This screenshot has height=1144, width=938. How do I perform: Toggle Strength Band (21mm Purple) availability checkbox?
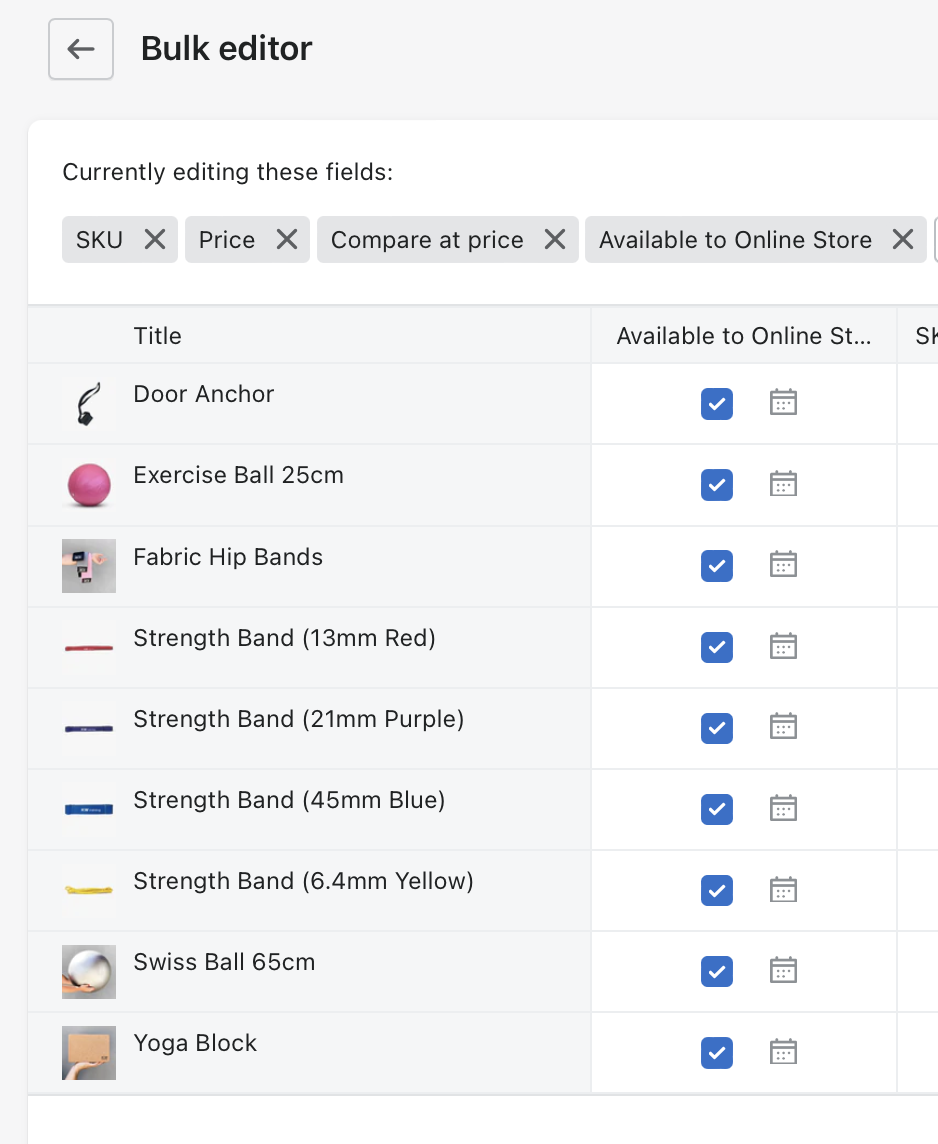[717, 728]
